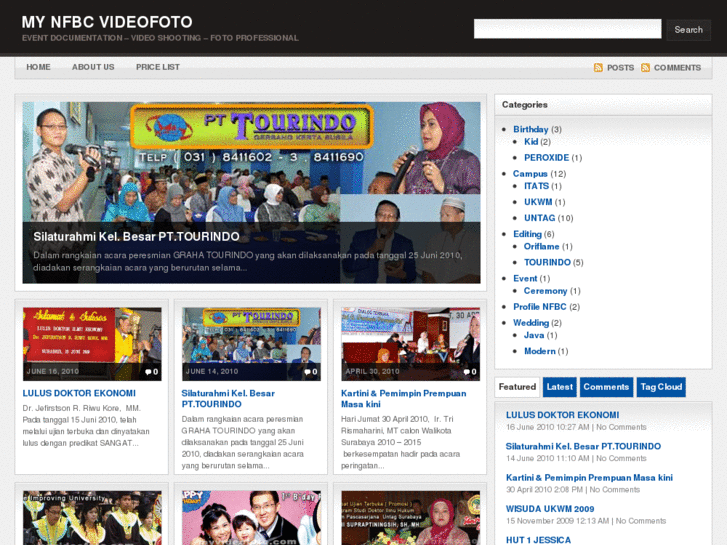Switch to the Latest tab
This screenshot has height=545, width=727.
(x=560, y=387)
